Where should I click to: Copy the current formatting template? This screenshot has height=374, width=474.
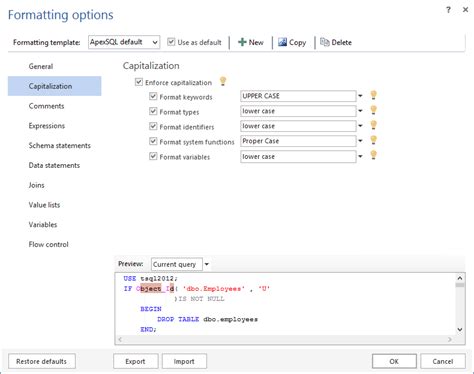point(292,42)
